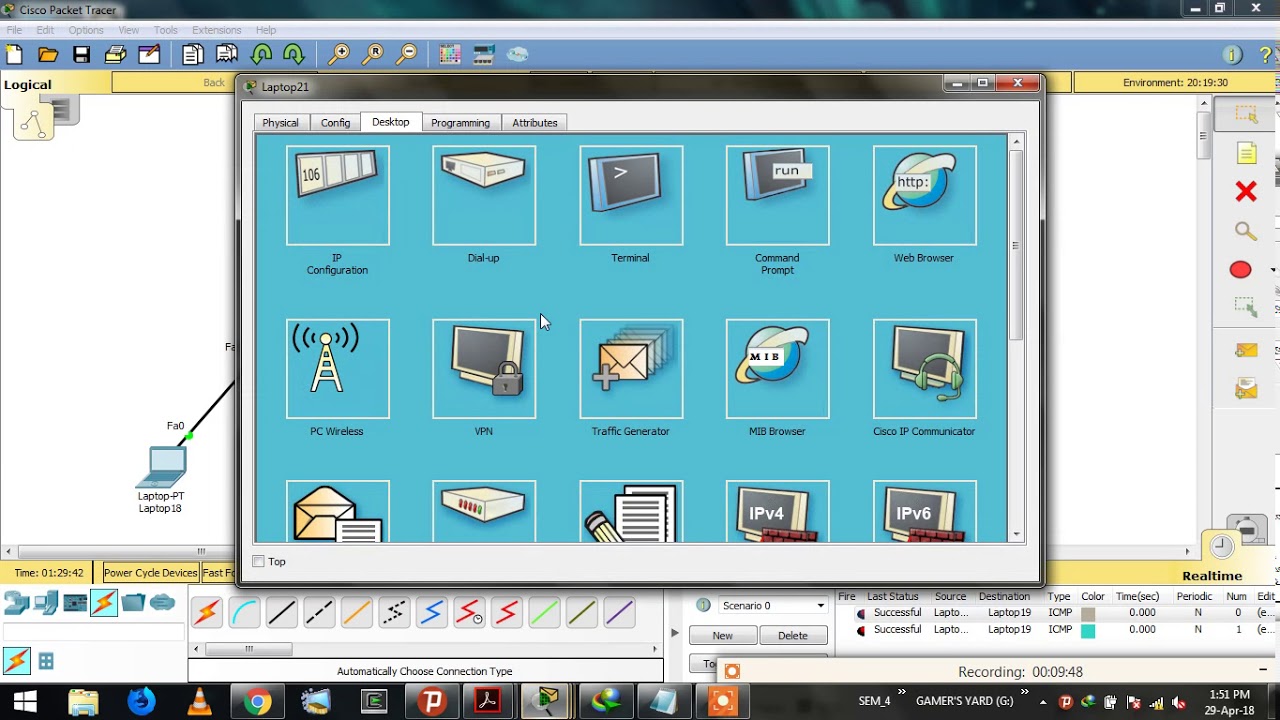
Task: Open the Extensions menu
Action: (x=216, y=30)
